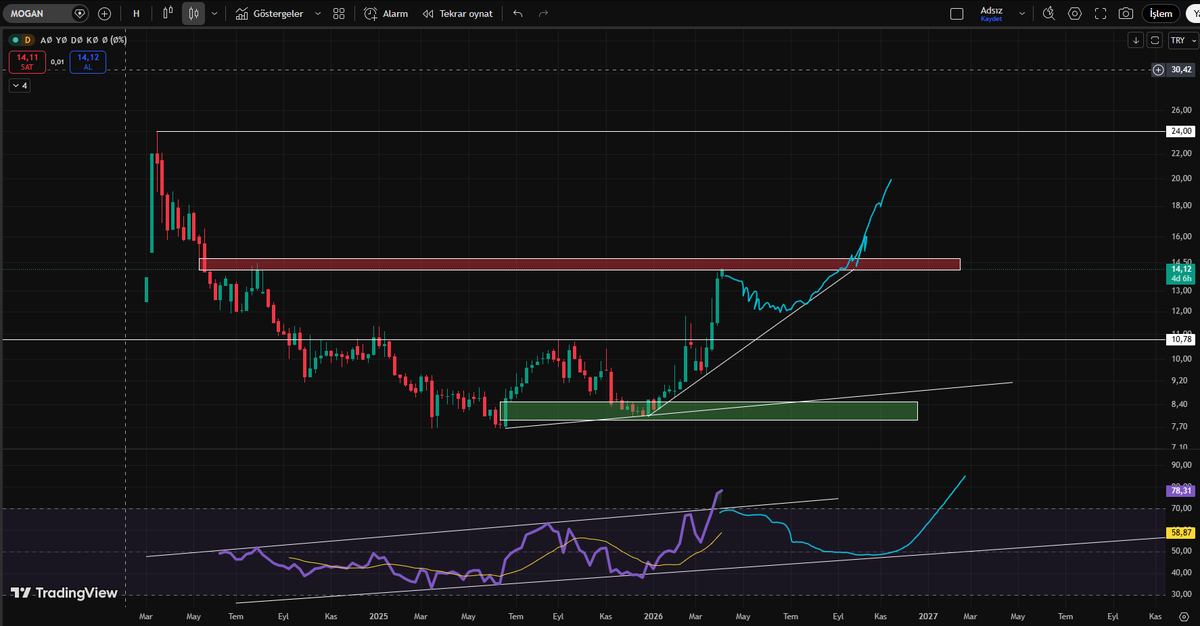Open the quick search lightning icon
1200x626 pixels.
coord(1048,14)
